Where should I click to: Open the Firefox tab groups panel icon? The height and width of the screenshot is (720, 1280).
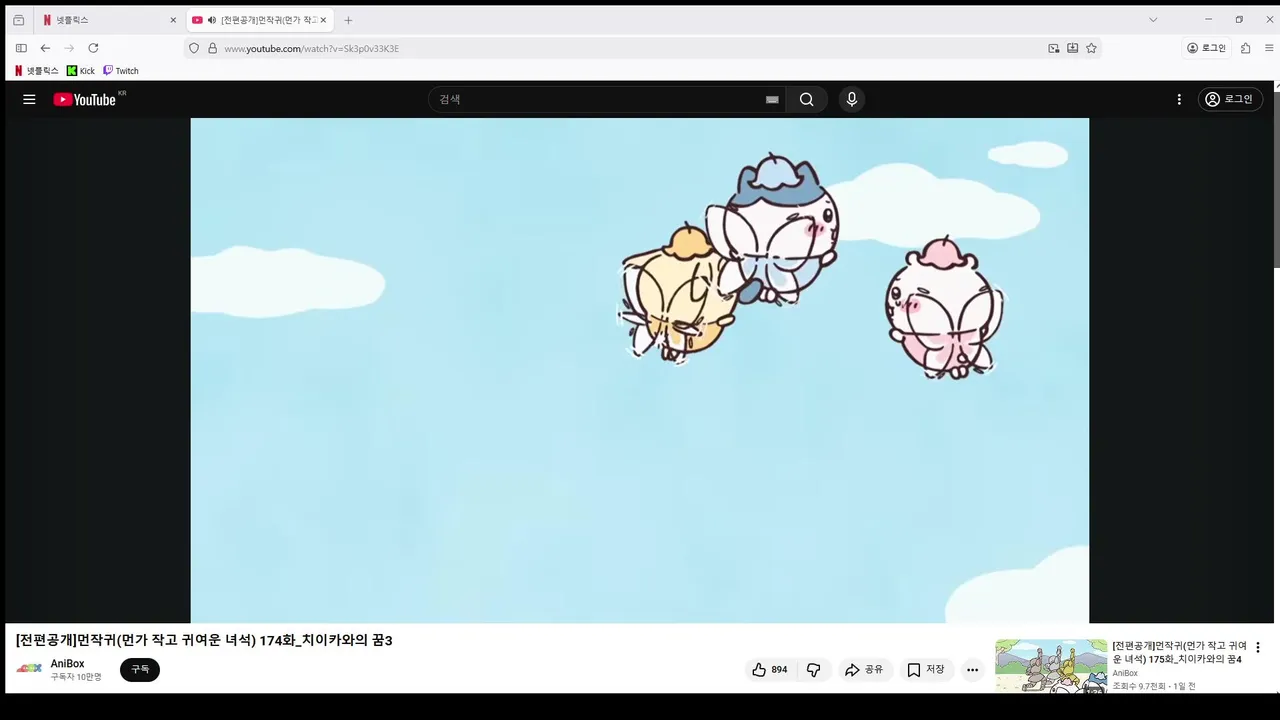(18, 20)
